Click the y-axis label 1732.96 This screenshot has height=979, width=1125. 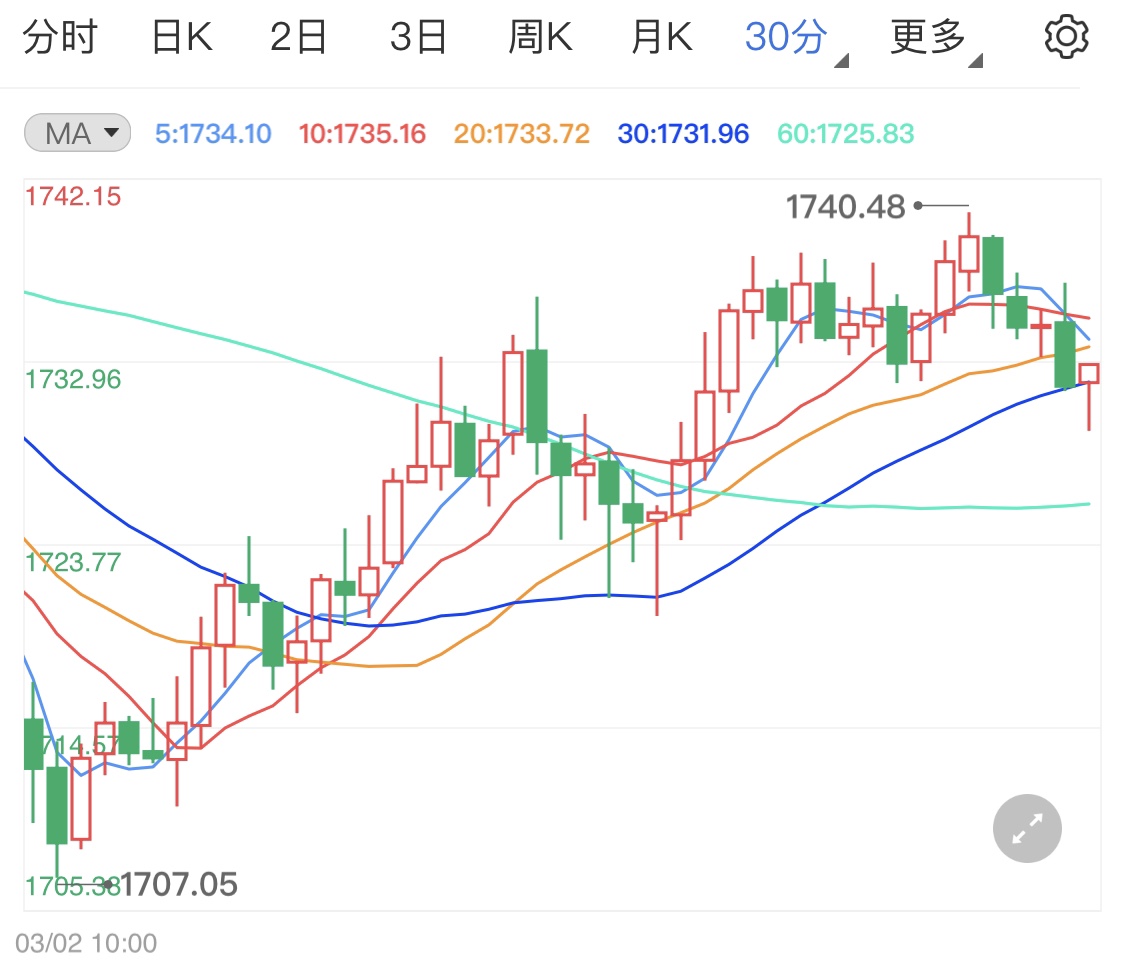[73, 379]
